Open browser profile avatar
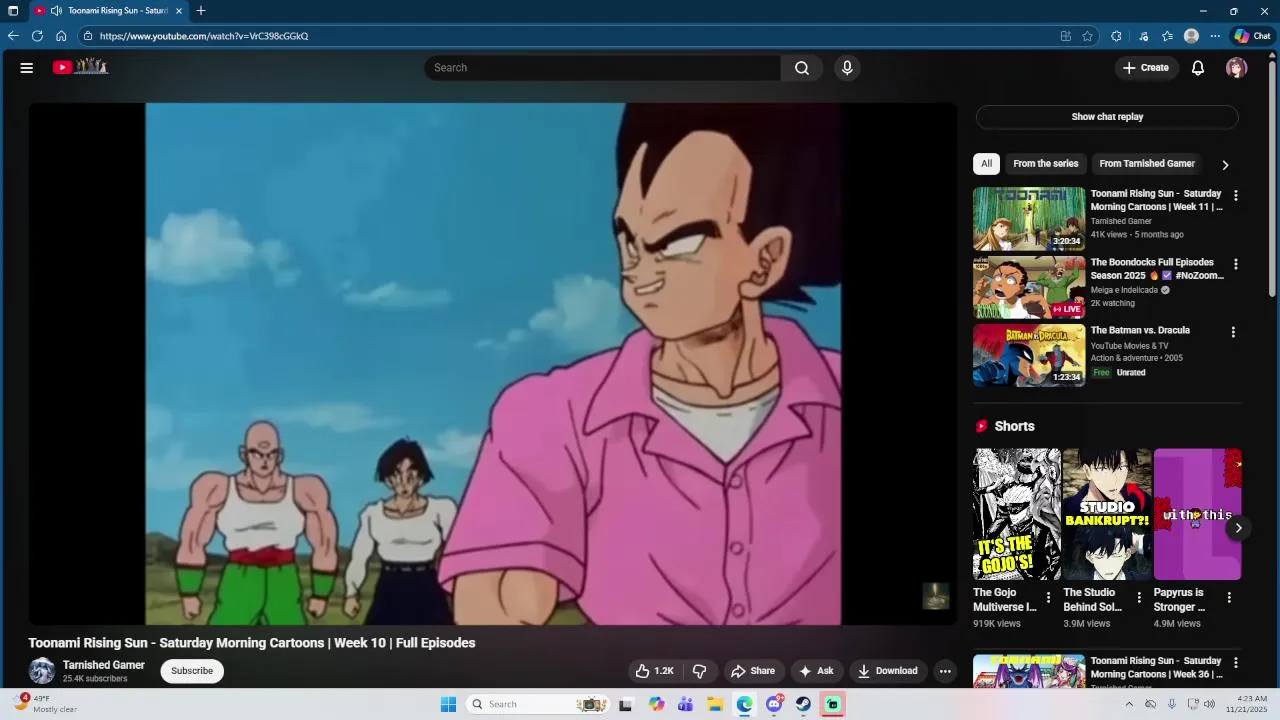The height and width of the screenshot is (720, 1280). pyautogui.click(x=1191, y=36)
